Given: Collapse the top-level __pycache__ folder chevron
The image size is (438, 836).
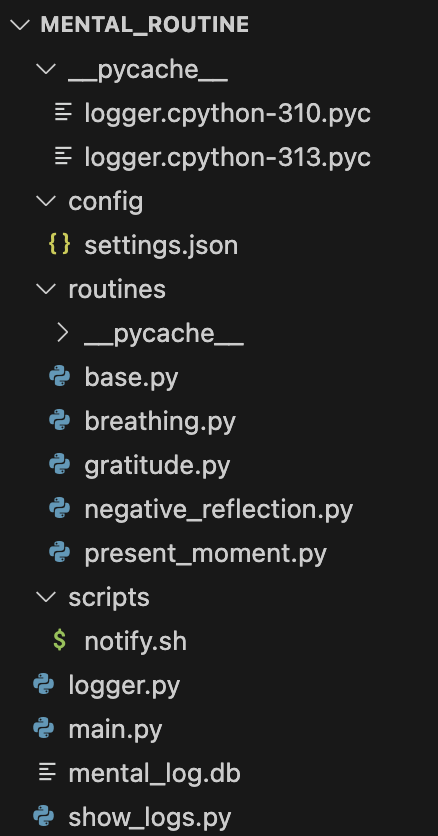Looking at the screenshot, I should tap(46, 69).
